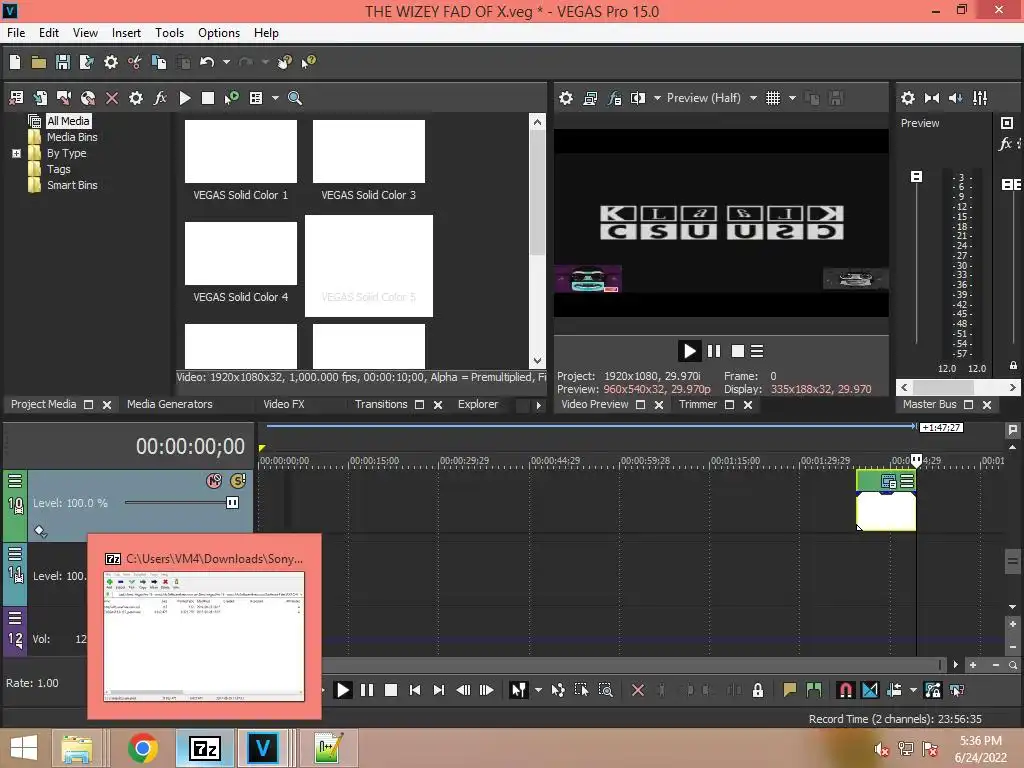
Task: Open the overlays grid dropdown arrow
Action: 792,98
